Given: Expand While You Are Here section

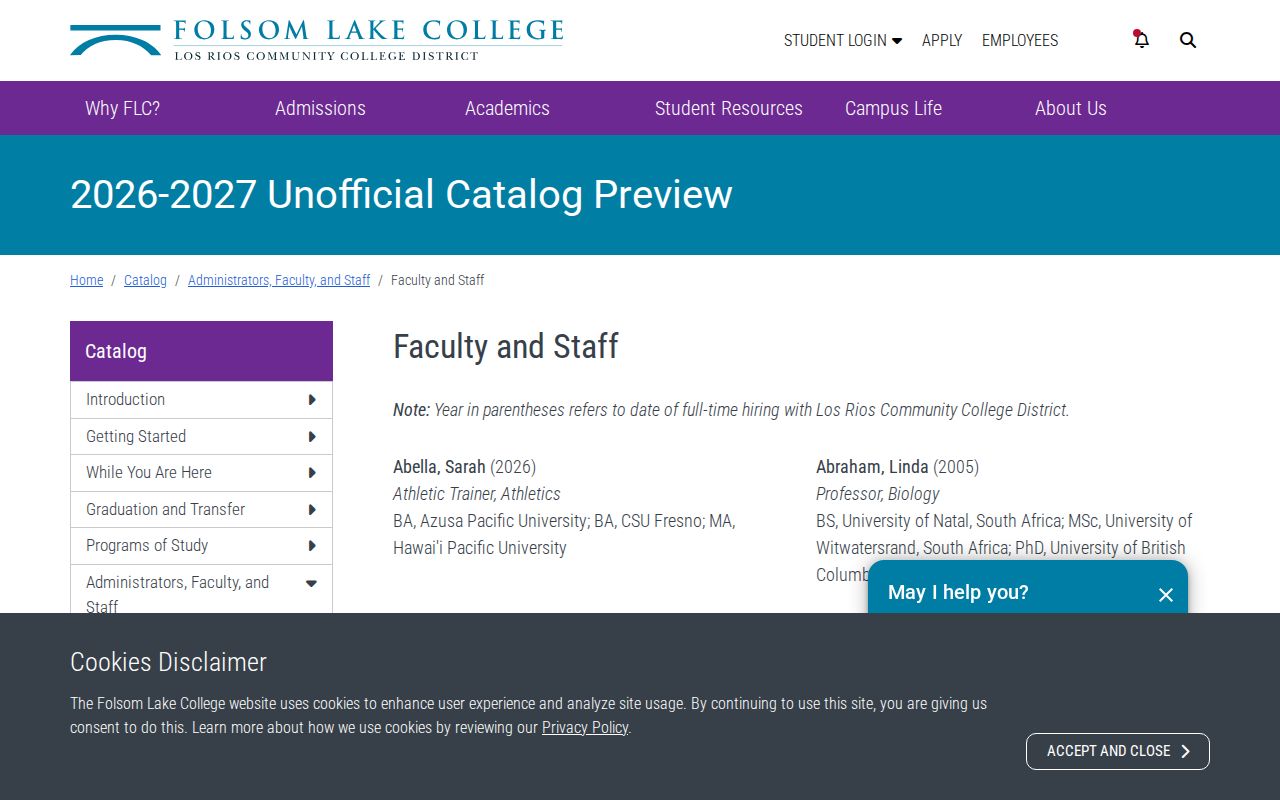Looking at the screenshot, I should point(312,473).
